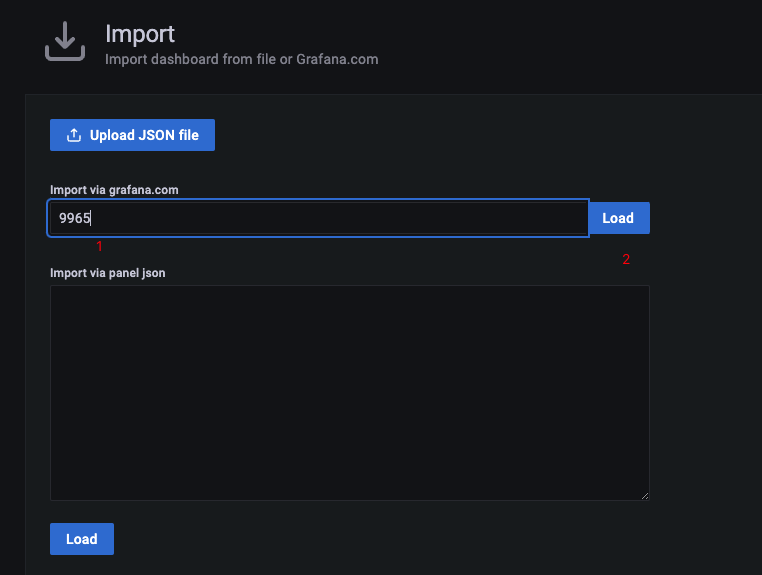762x575 pixels.
Task: Click the 'Import dashboard from file or Grafana.com' subtitle
Action: click(x=242, y=59)
